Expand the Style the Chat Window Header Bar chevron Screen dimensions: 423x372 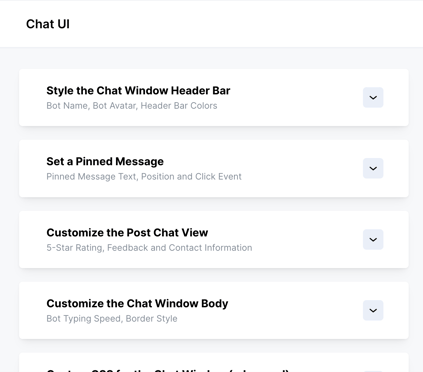click(x=373, y=97)
